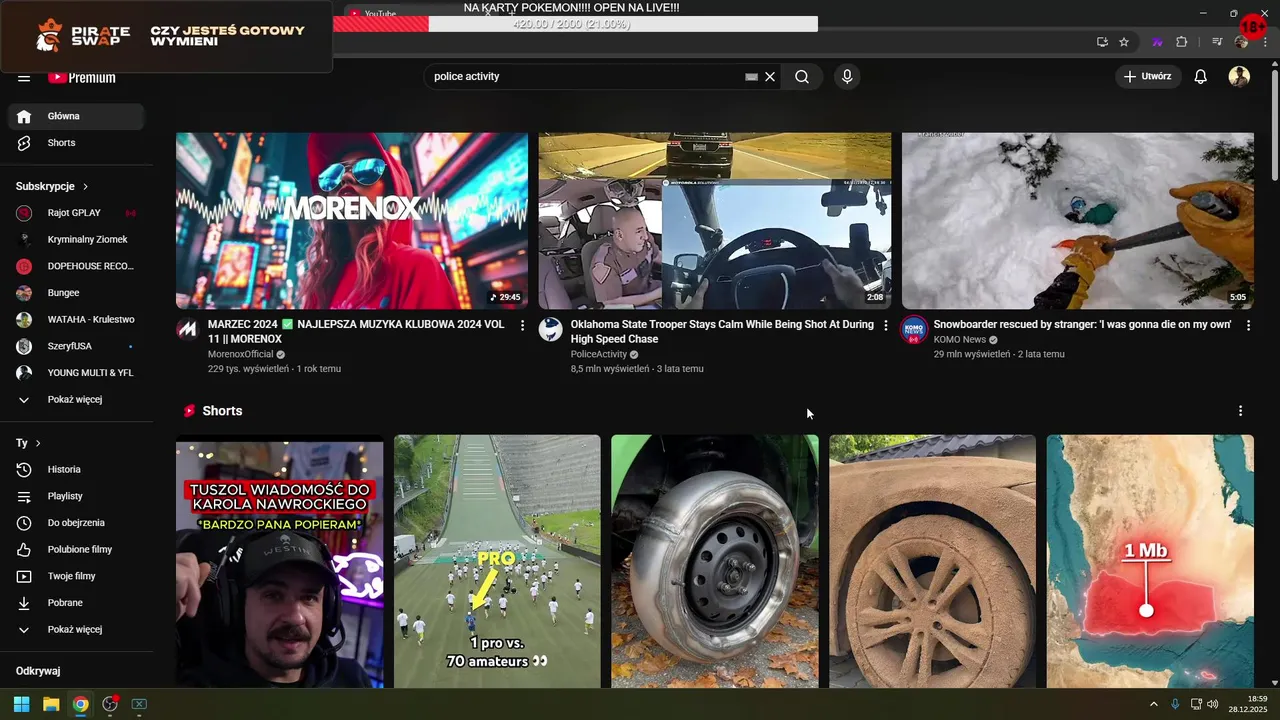Open the KOMO News channel name
This screenshot has height=720, width=1280.
(x=960, y=340)
